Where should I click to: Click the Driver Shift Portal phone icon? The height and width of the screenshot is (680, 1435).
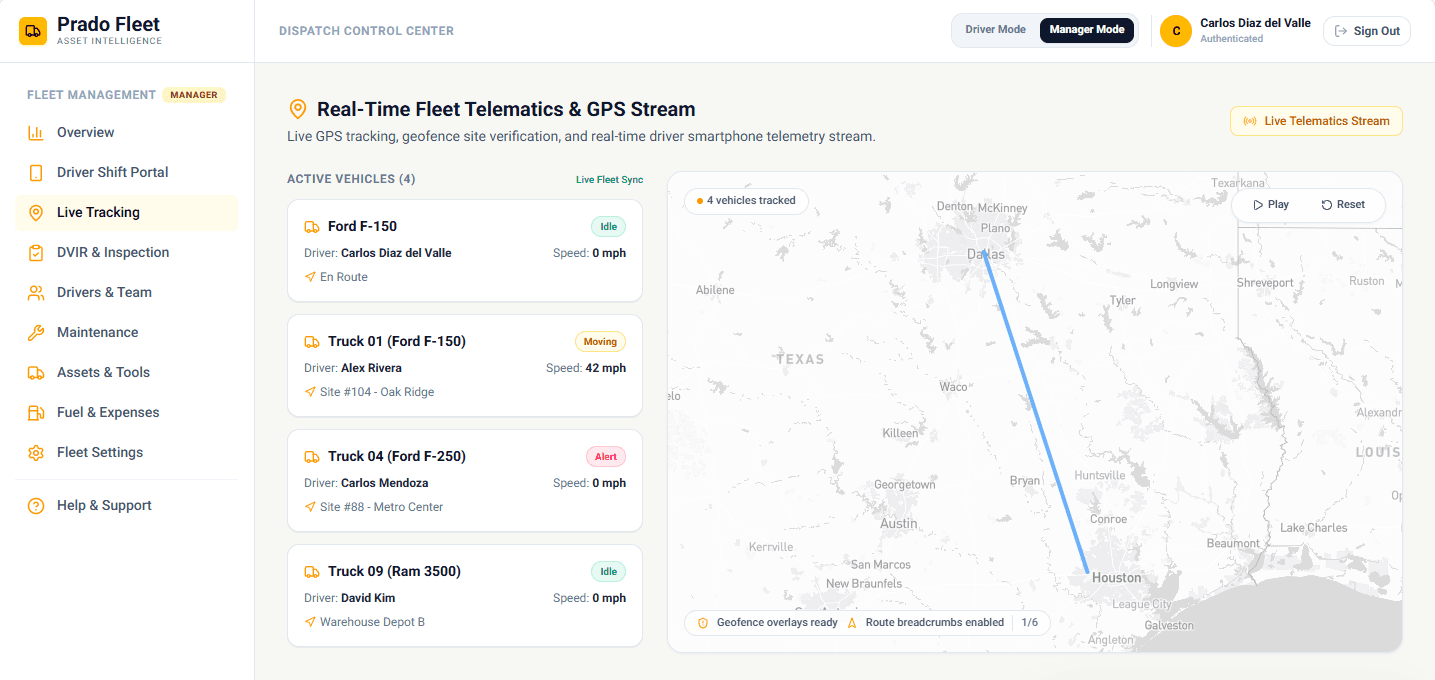(x=36, y=172)
